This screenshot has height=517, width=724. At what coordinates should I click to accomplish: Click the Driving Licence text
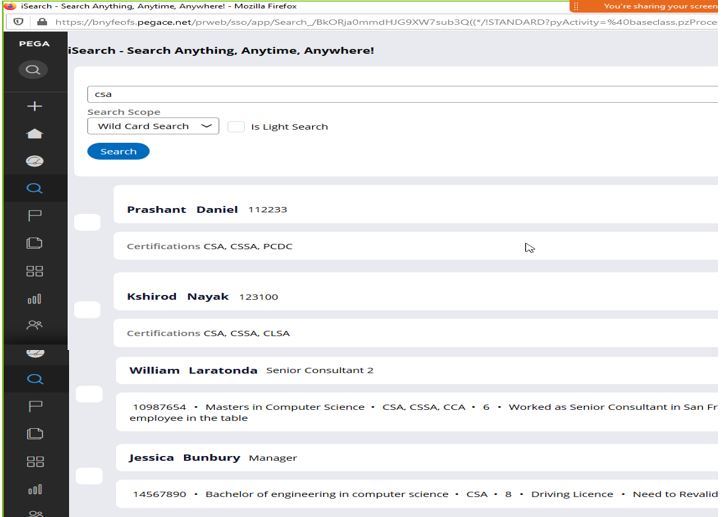tap(572, 494)
